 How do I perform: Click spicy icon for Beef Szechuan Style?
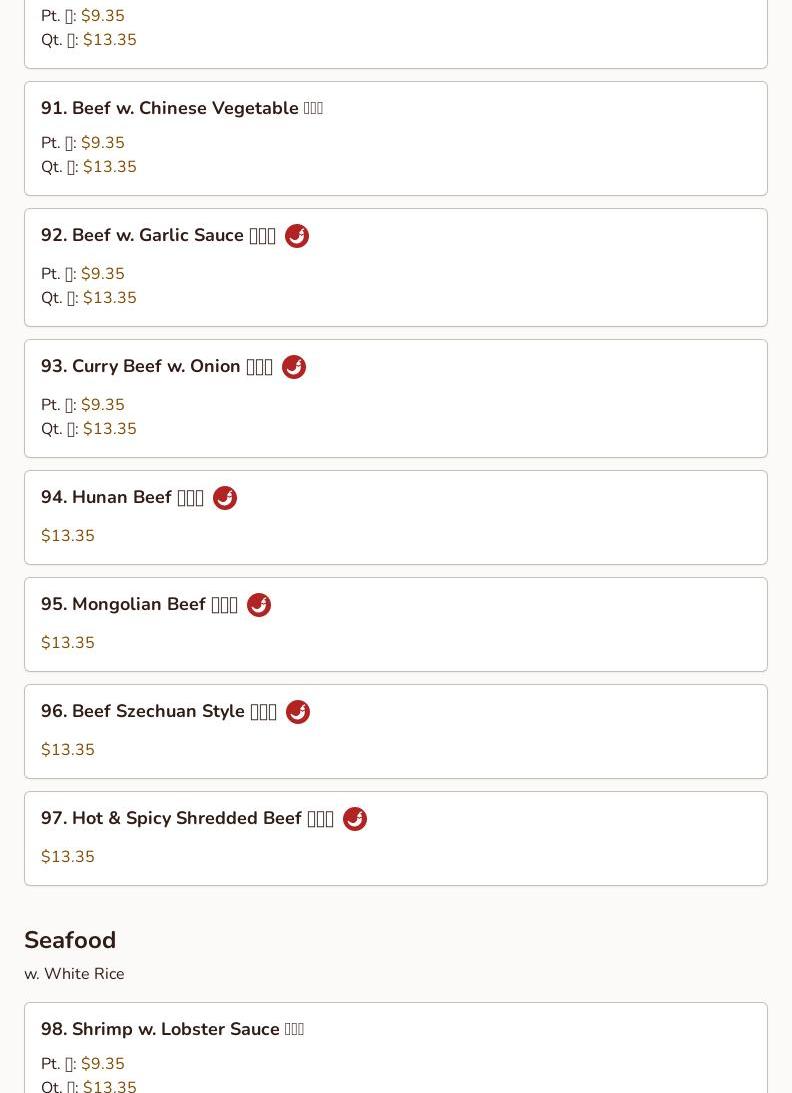[x=298, y=712]
